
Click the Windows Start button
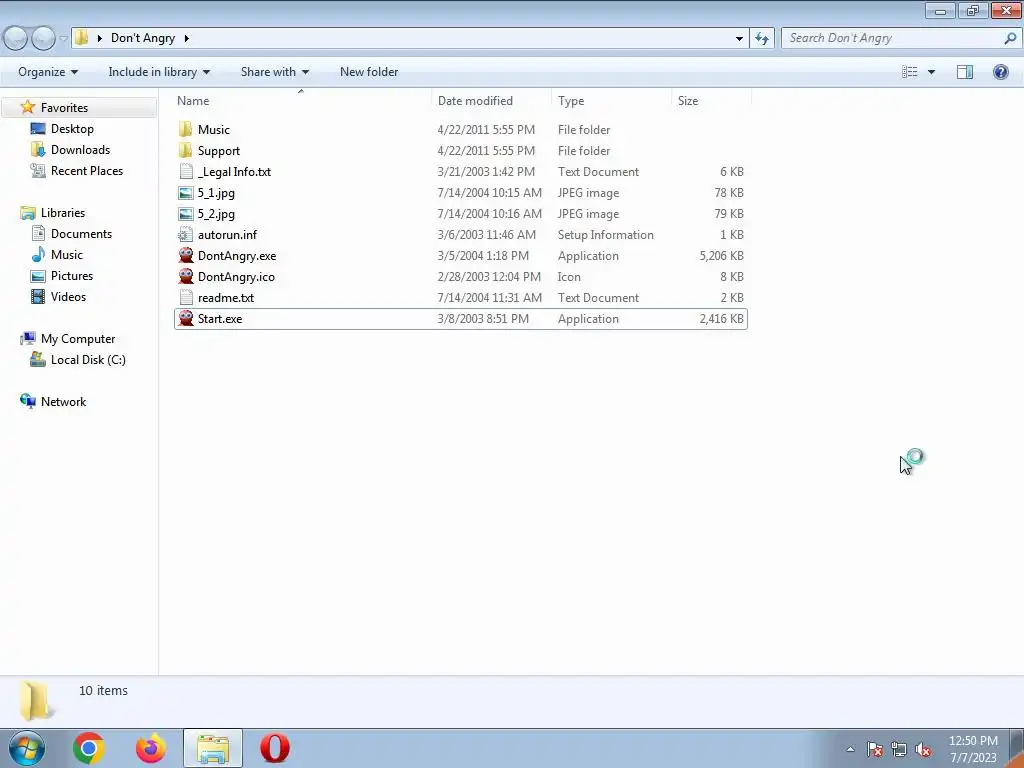pos(27,748)
